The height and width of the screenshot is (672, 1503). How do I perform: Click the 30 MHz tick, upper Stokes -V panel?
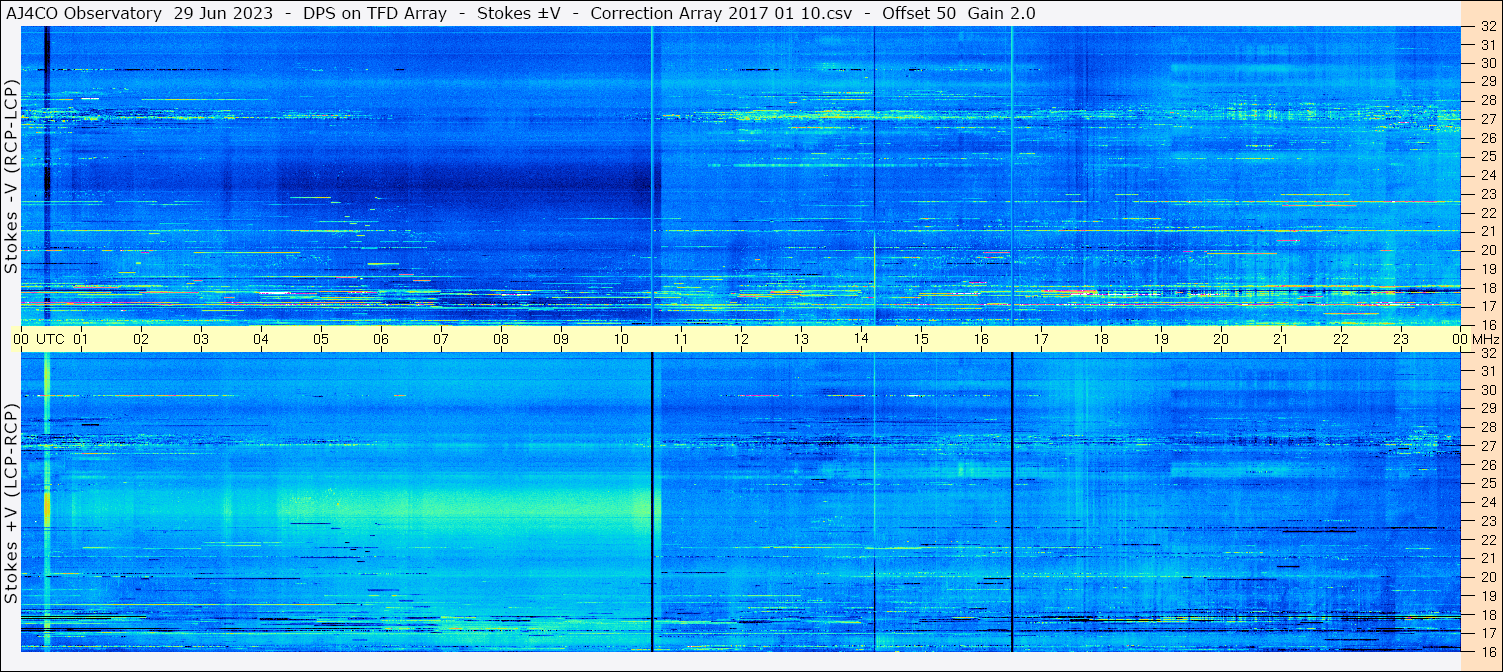(x=1487, y=62)
